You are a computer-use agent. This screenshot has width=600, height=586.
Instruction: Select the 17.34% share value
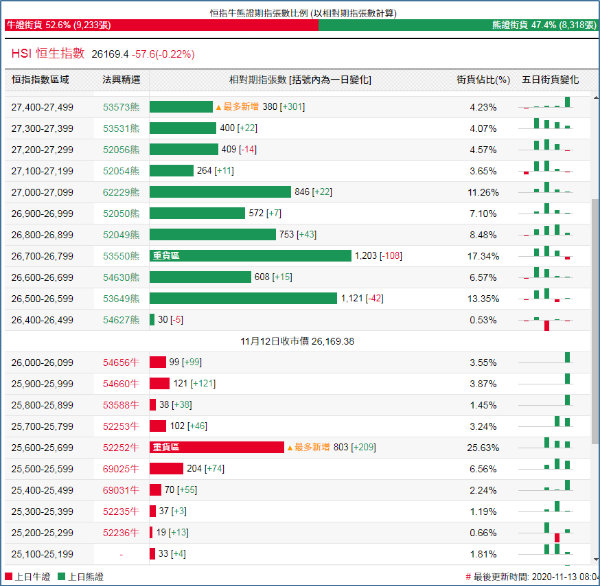pyautogui.click(x=483, y=256)
